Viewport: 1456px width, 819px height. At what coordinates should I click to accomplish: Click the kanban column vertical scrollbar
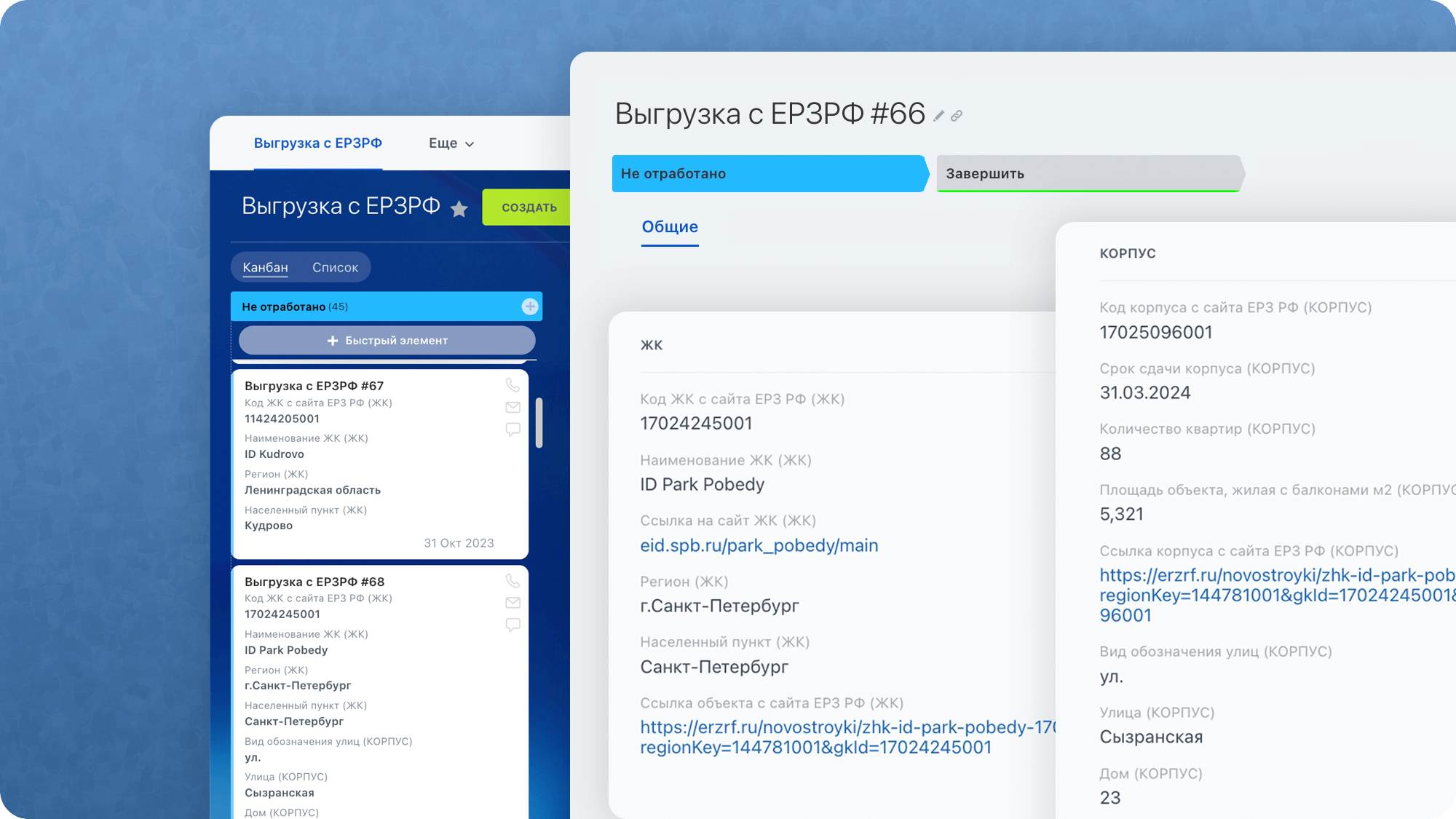click(539, 422)
